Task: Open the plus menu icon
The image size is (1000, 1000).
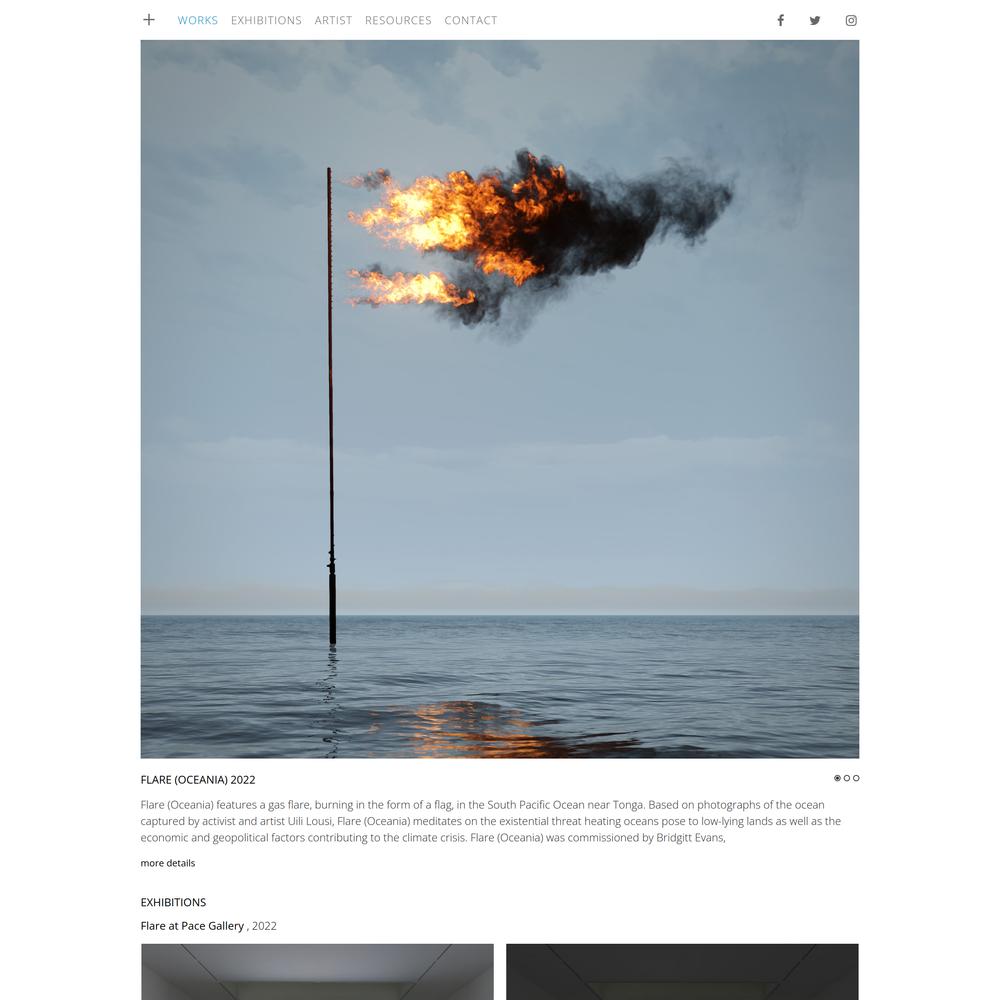Action: click(149, 20)
